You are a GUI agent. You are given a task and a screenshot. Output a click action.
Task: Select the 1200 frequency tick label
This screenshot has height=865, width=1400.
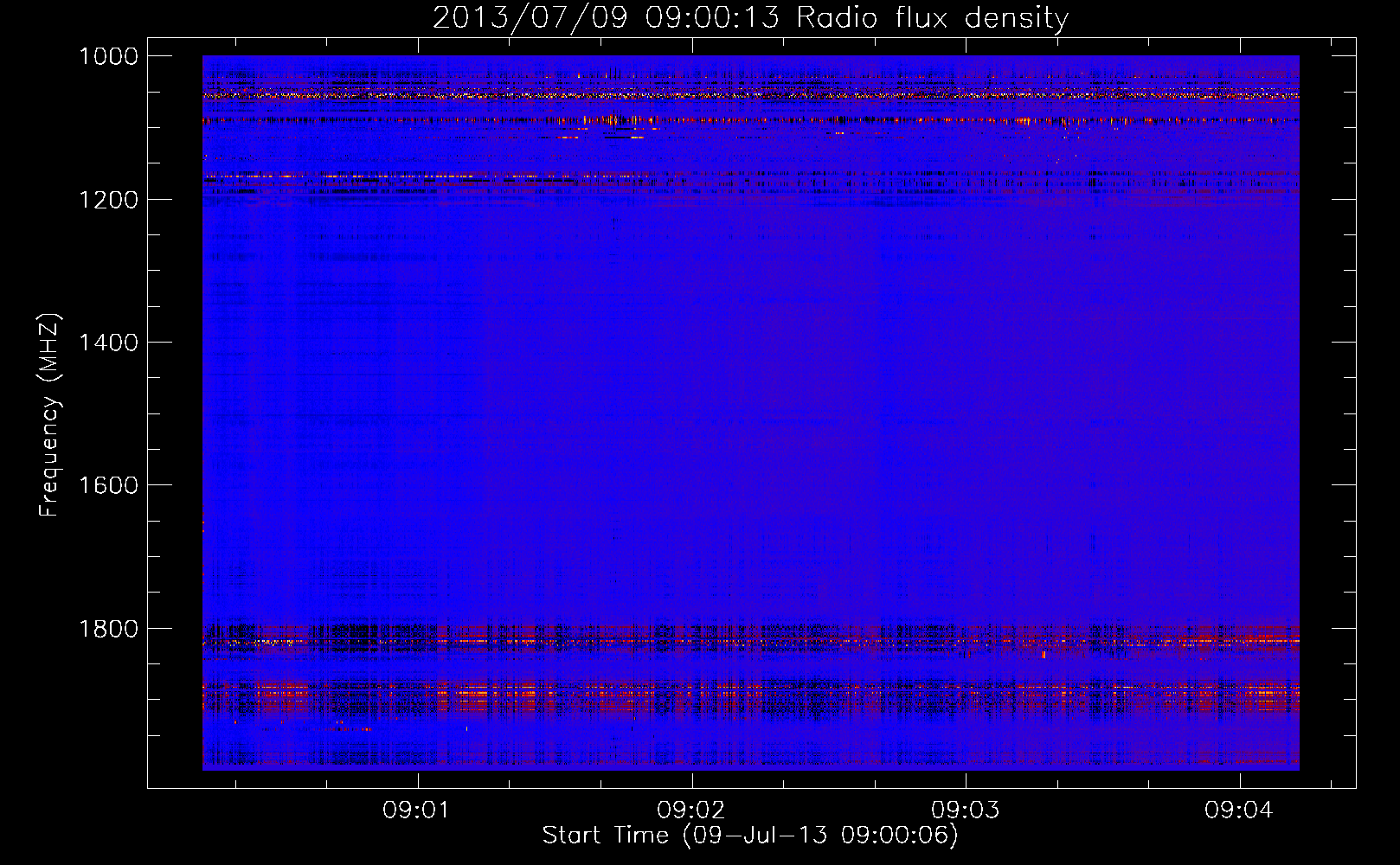(108, 200)
